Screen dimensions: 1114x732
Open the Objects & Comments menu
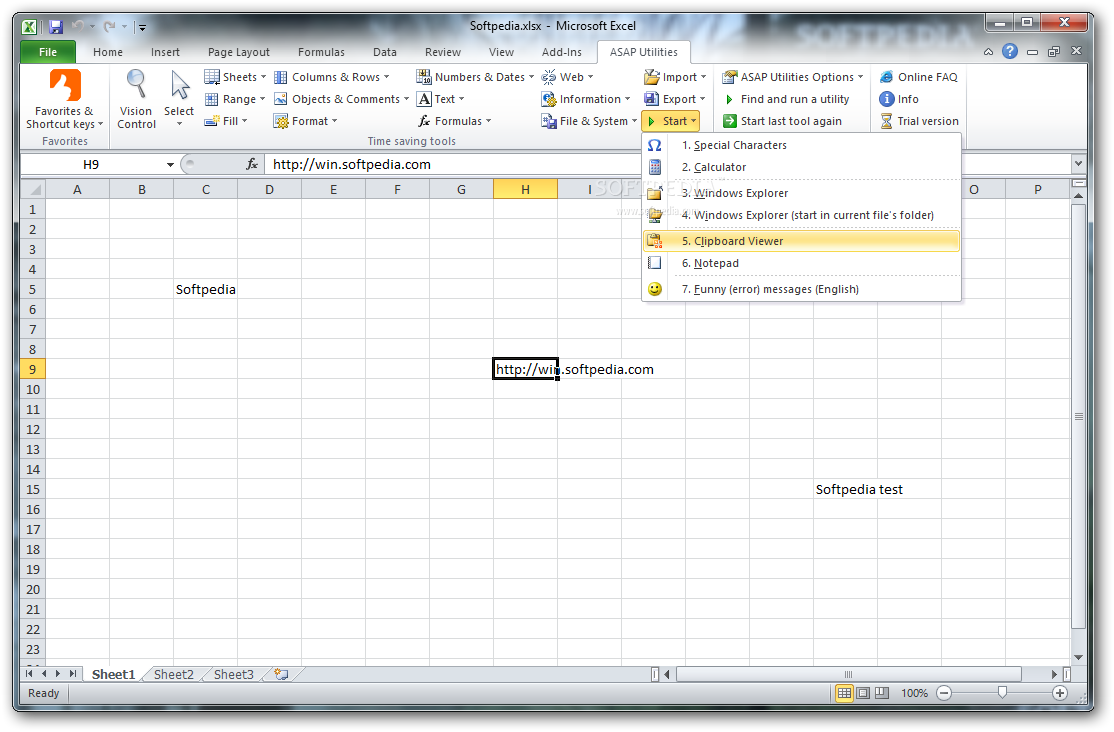pos(341,99)
